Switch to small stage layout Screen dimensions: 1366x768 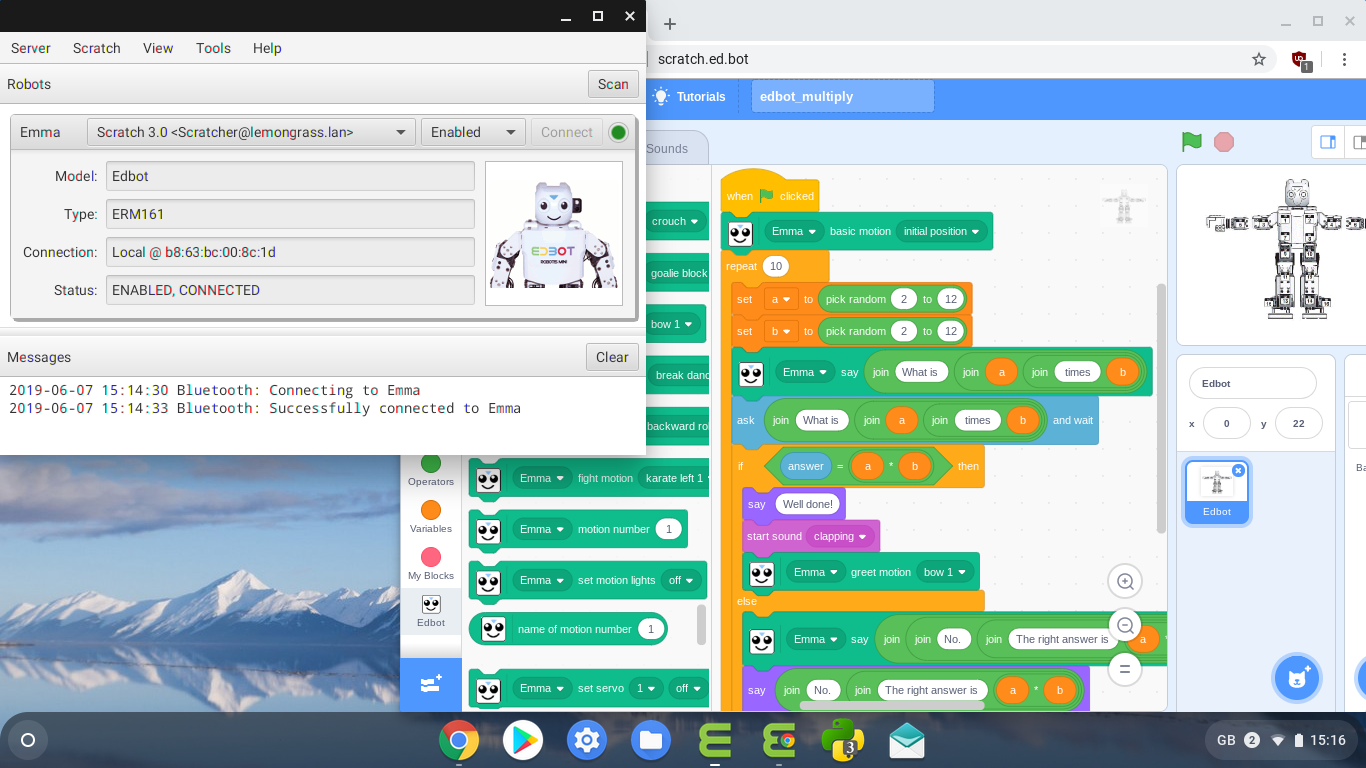click(x=1328, y=142)
